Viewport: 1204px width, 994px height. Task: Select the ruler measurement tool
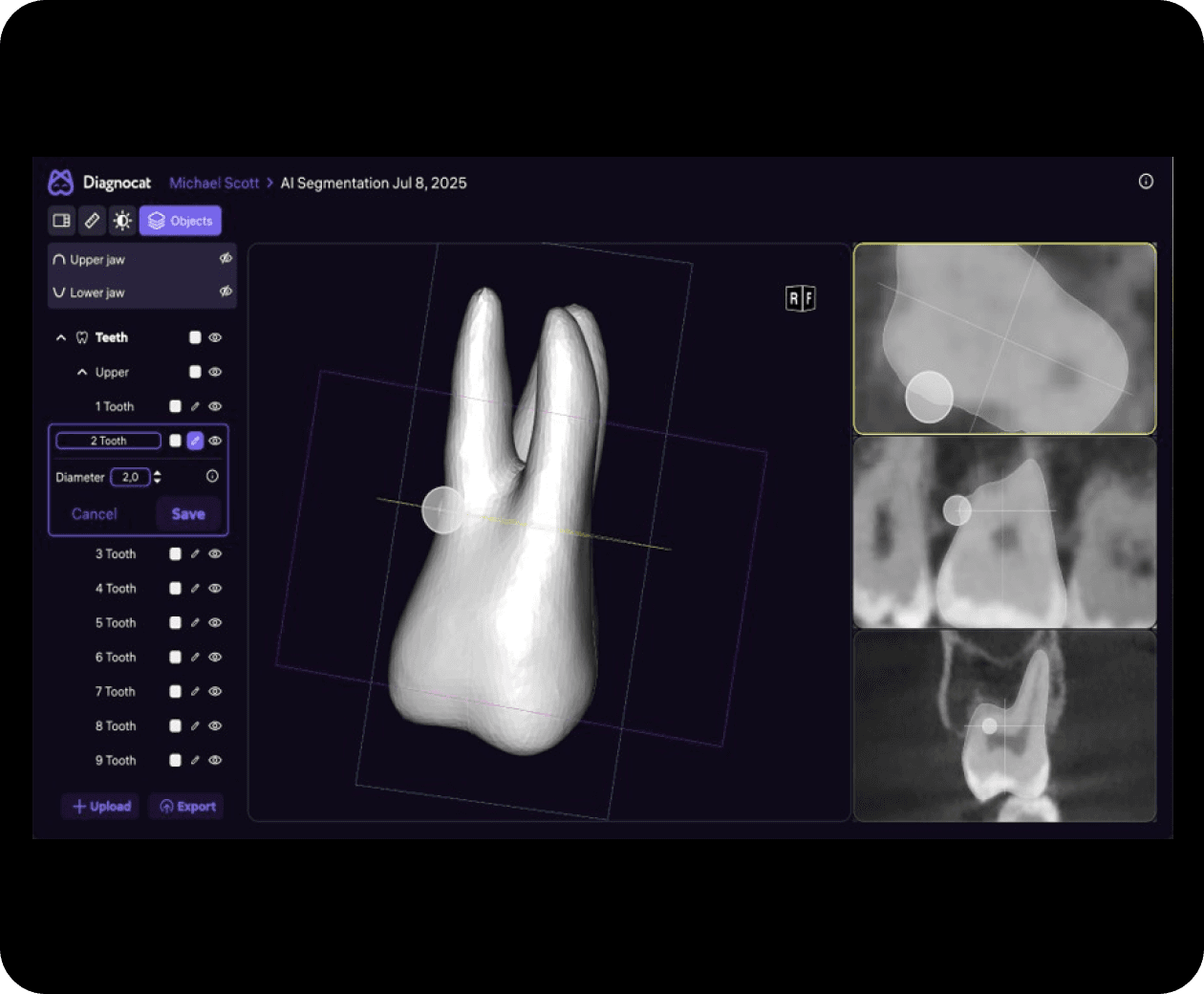pyautogui.click(x=92, y=221)
